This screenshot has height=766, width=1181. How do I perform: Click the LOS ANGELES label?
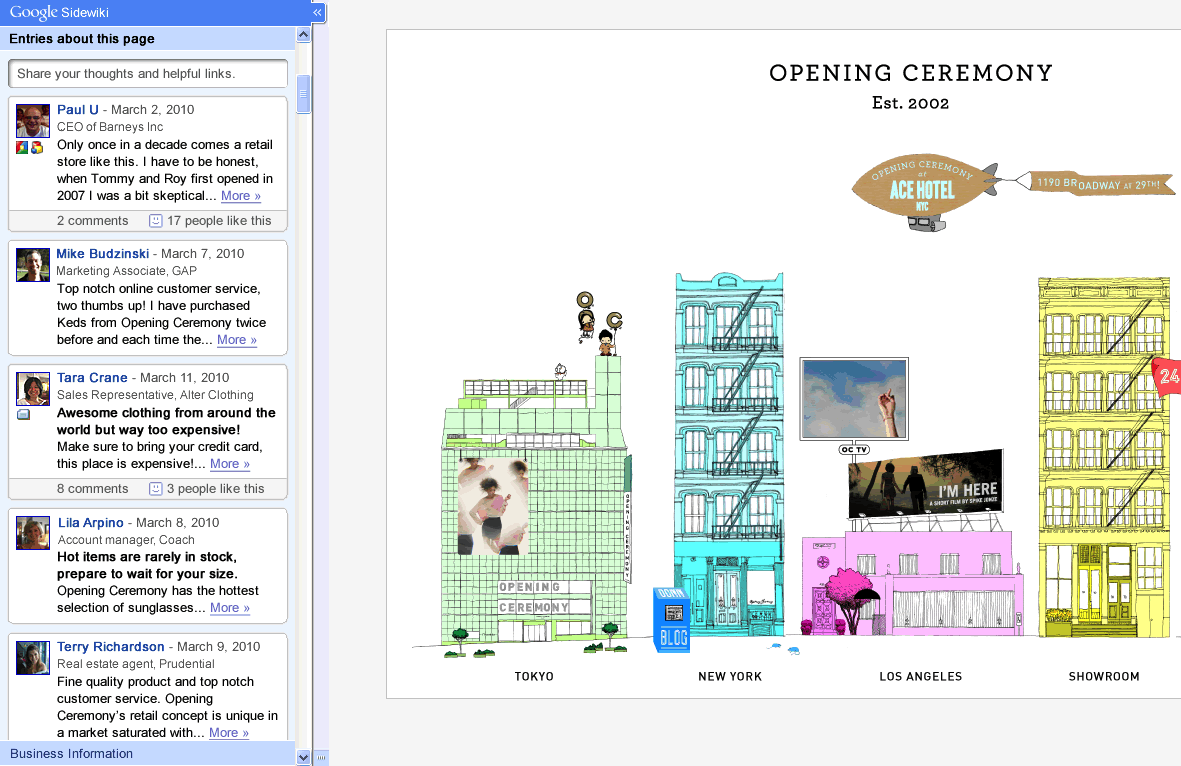[x=920, y=676]
